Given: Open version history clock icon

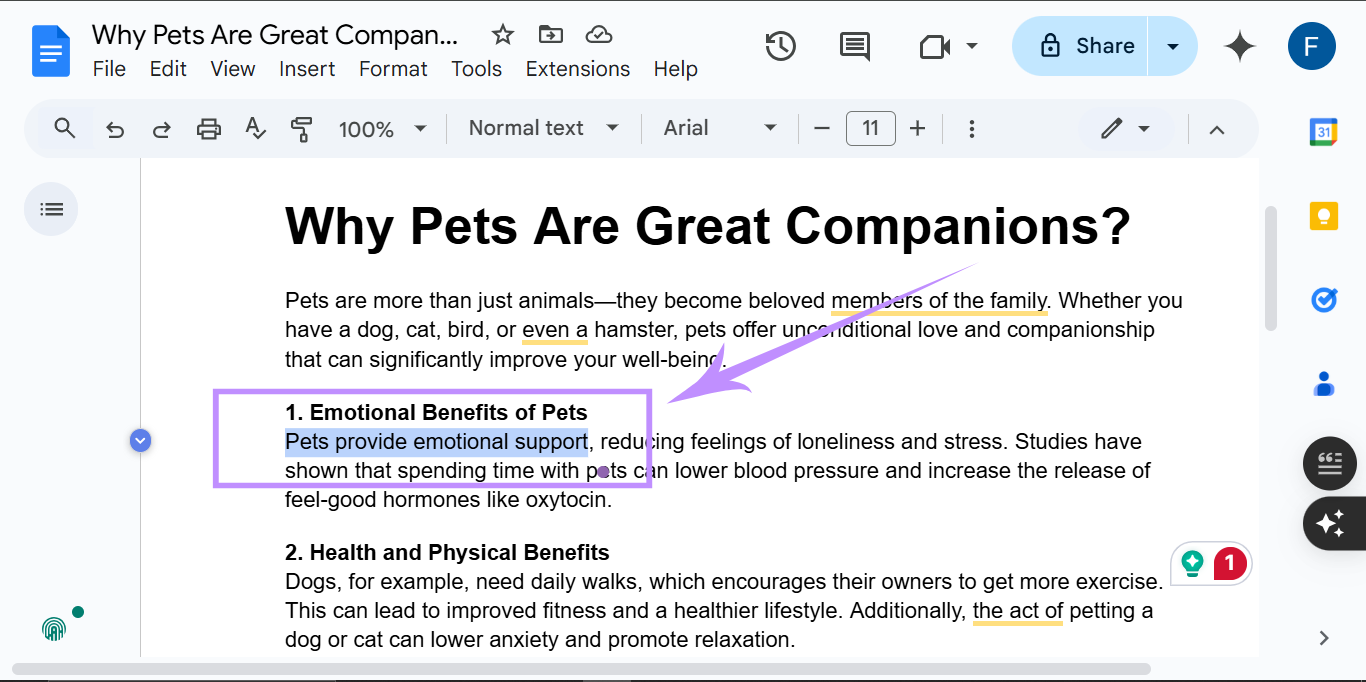Looking at the screenshot, I should point(780,46).
